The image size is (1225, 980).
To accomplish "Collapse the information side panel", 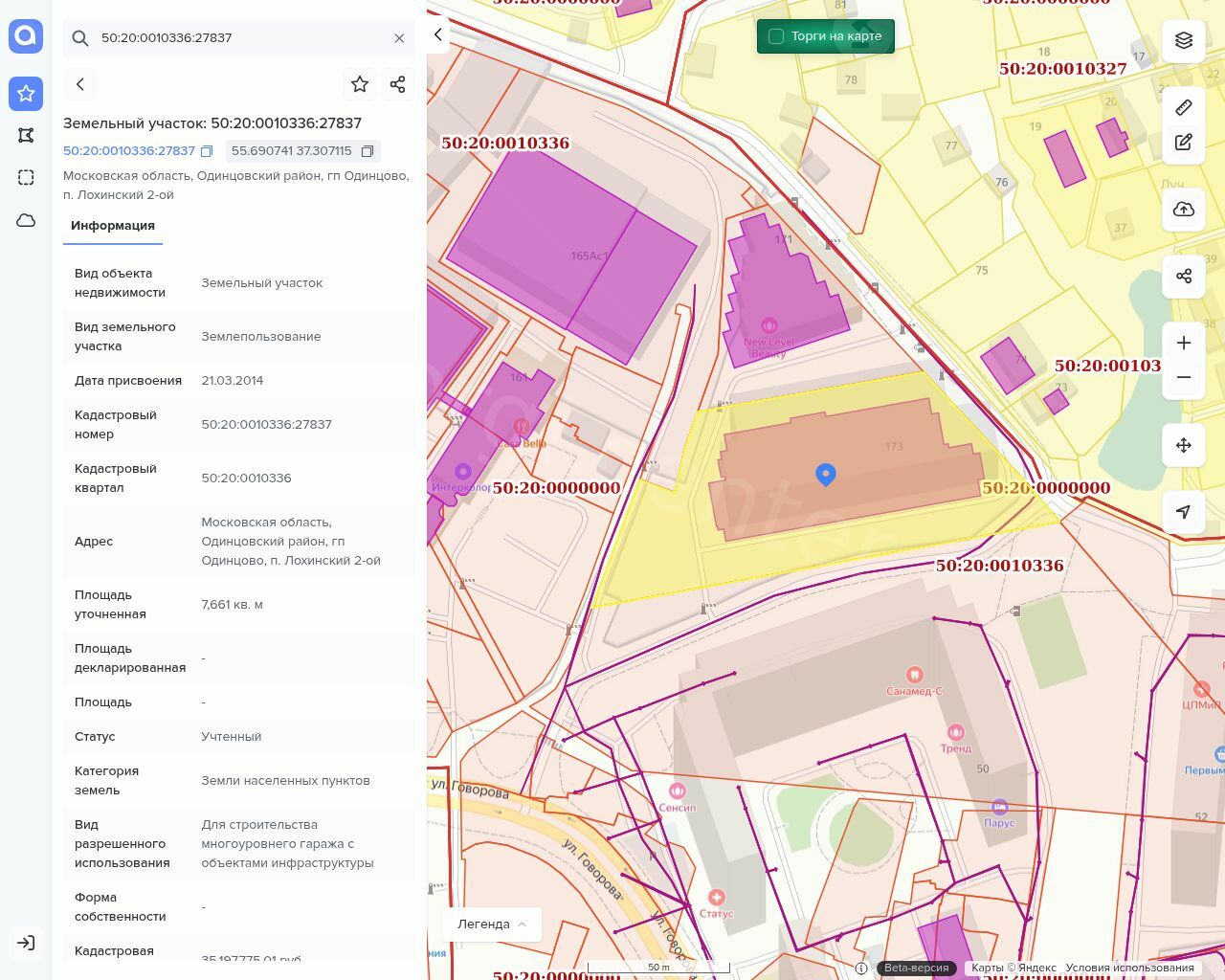I will (x=438, y=35).
